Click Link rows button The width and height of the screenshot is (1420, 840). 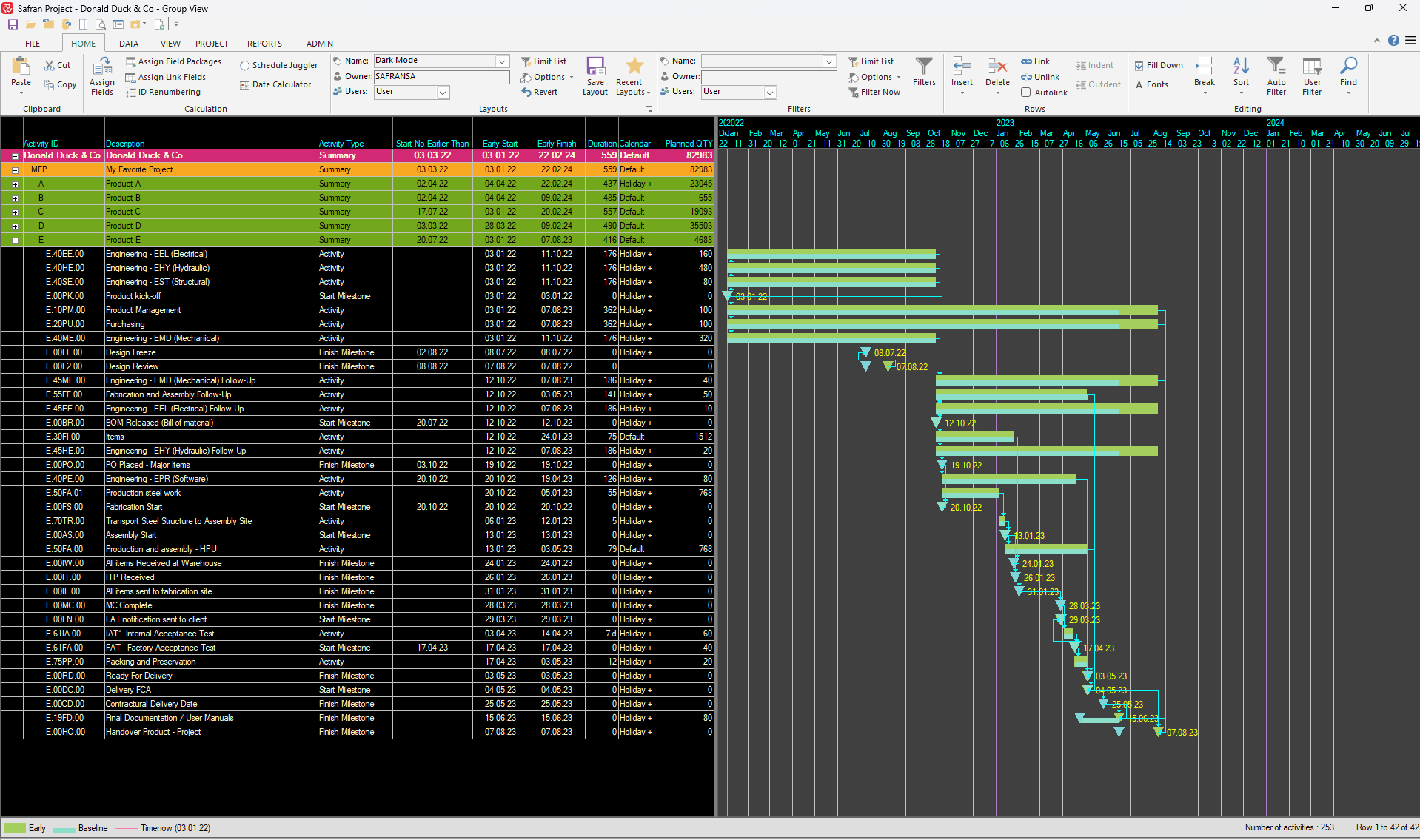[x=1035, y=61]
